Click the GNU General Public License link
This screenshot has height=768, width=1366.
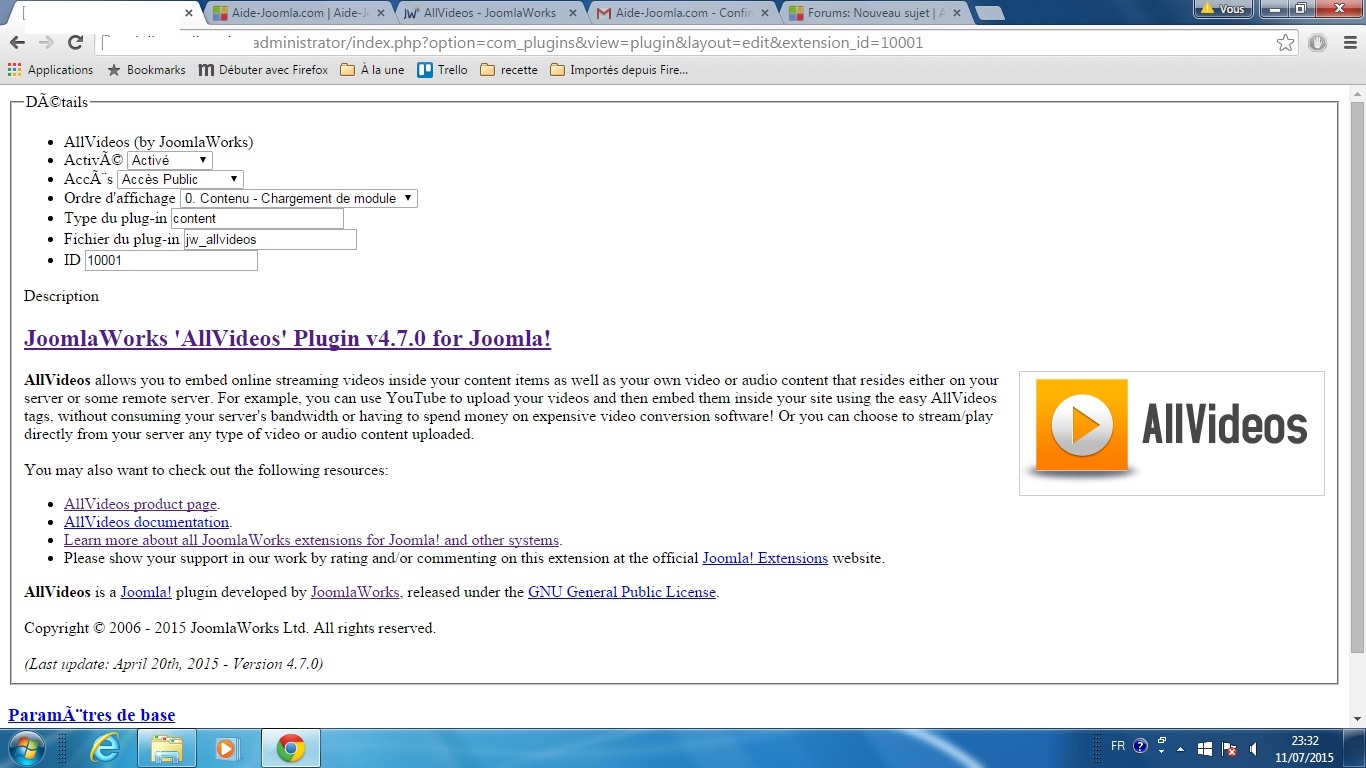tap(621, 592)
